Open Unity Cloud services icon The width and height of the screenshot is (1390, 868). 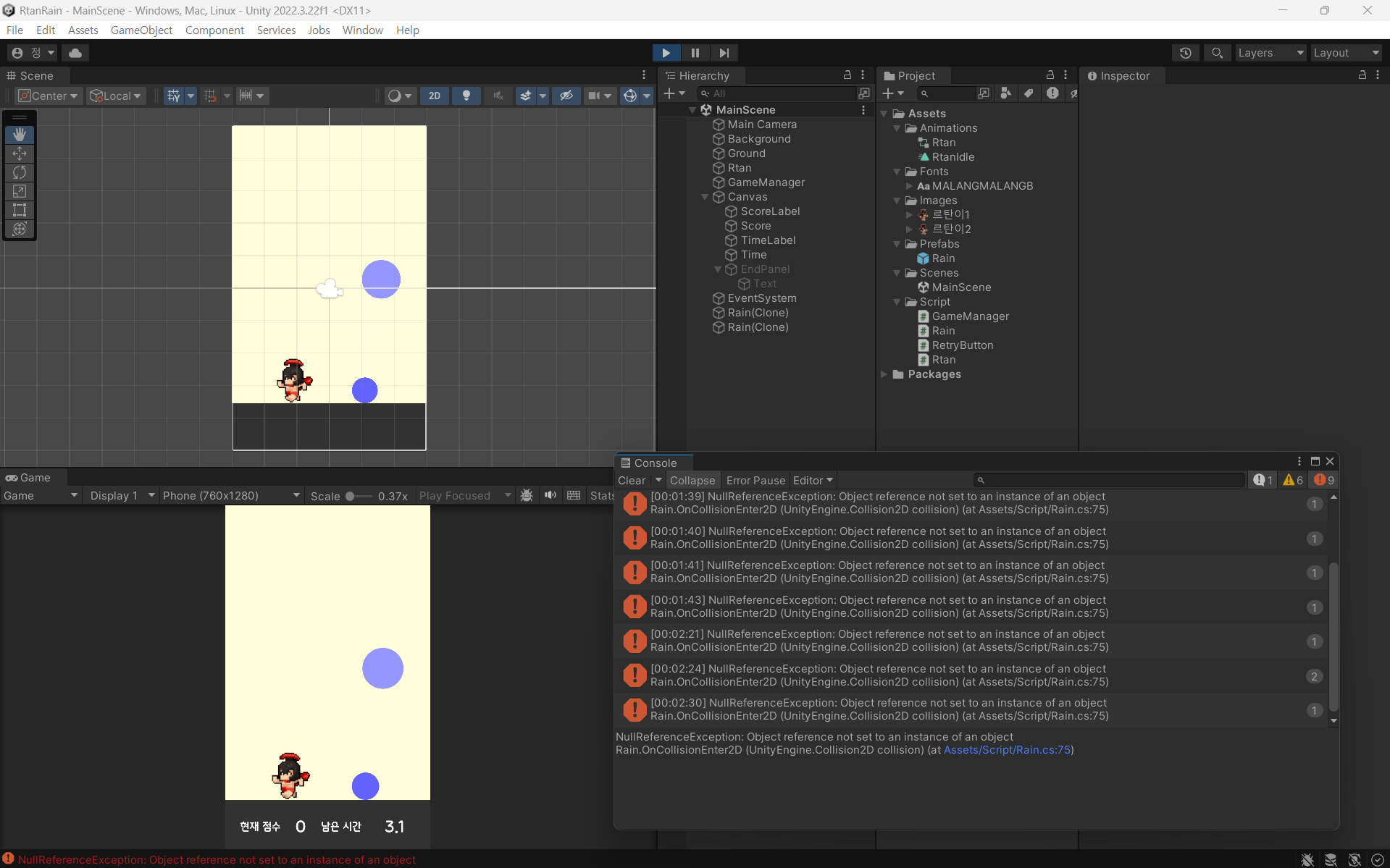[x=75, y=53]
